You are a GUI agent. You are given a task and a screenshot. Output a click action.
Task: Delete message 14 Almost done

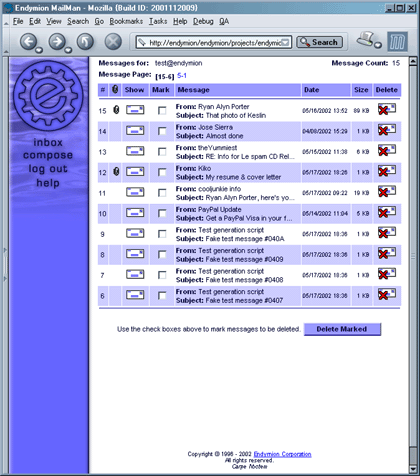pyautogui.click(x=387, y=130)
